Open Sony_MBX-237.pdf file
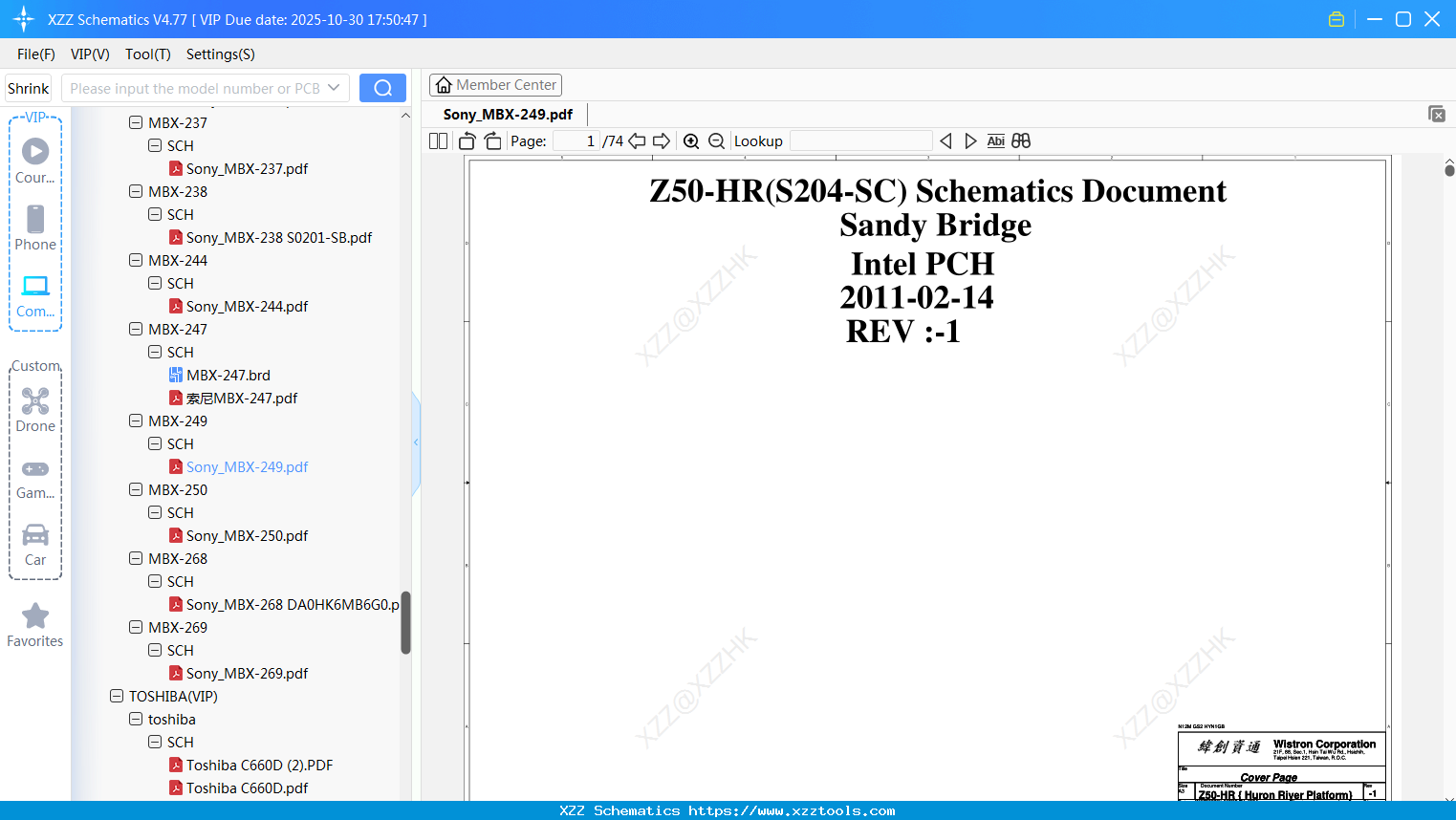The height and width of the screenshot is (820, 1456). coord(247,169)
